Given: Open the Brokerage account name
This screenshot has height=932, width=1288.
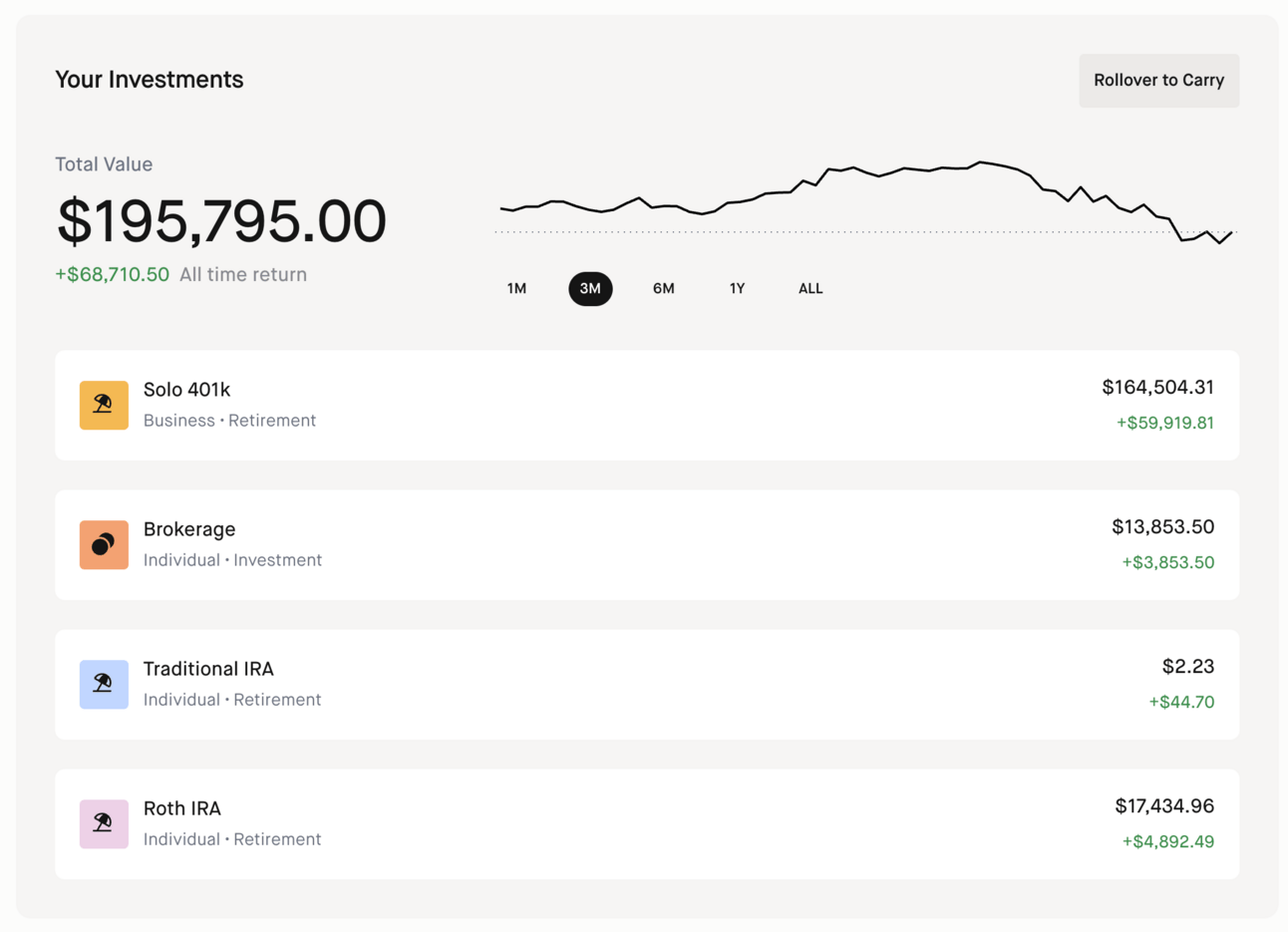Looking at the screenshot, I should click(189, 529).
